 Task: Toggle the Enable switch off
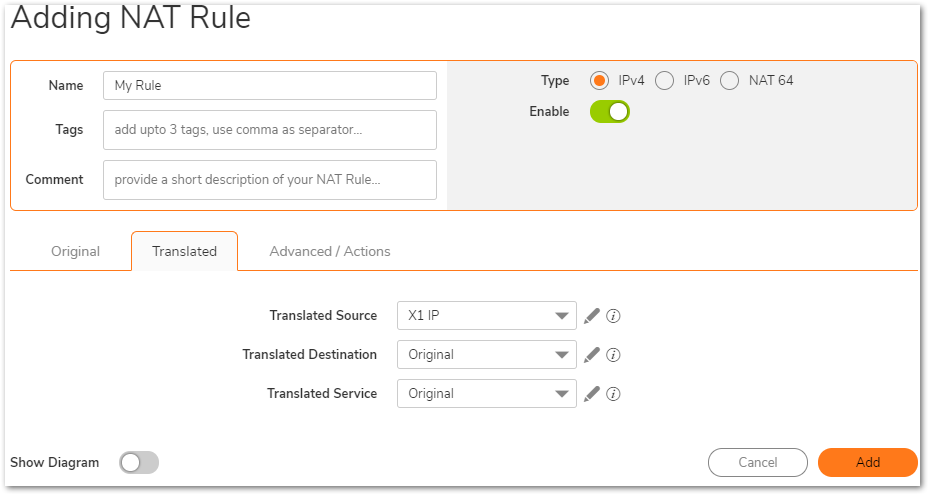tap(609, 112)
